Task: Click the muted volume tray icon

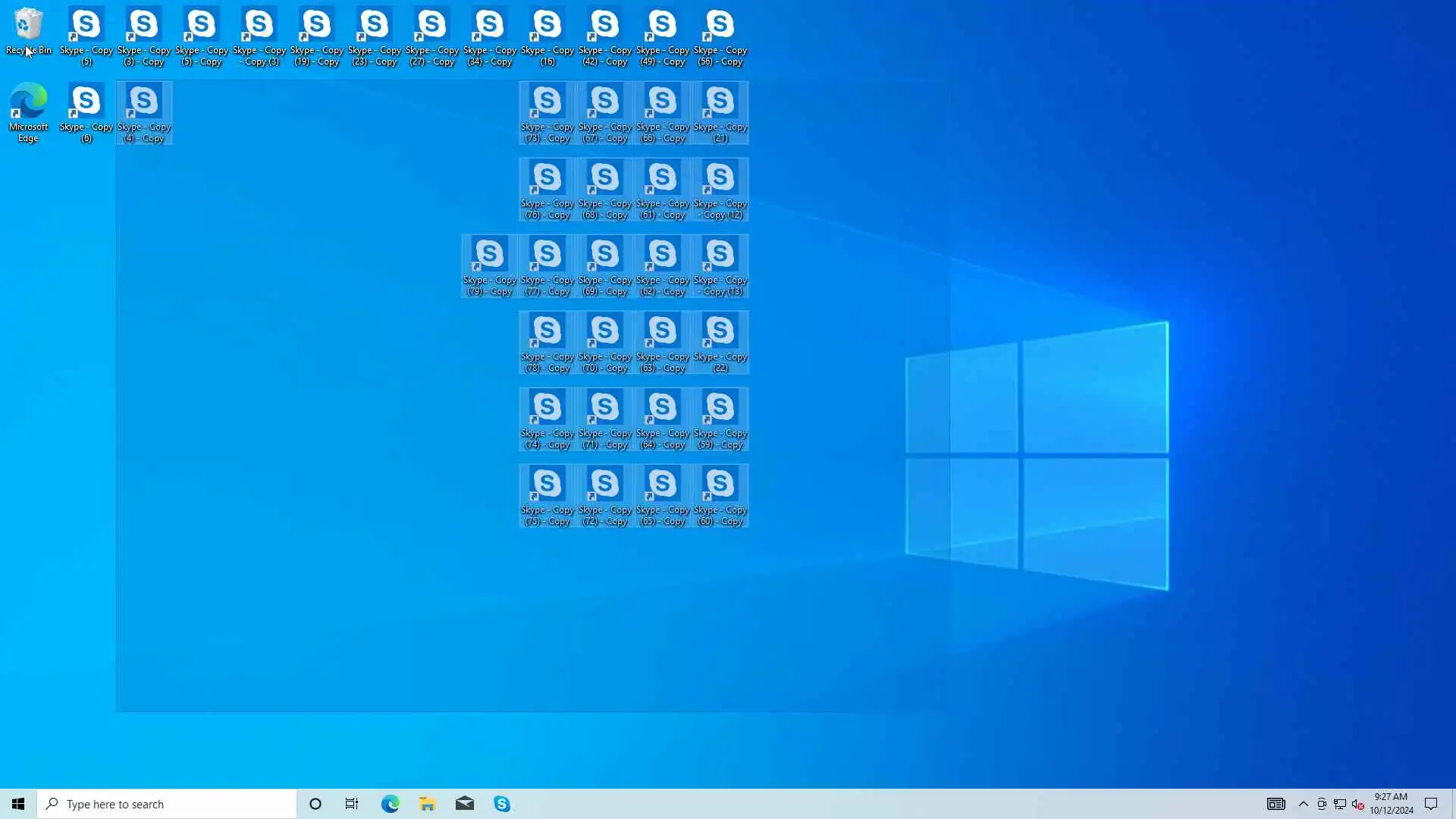Action: 1357,804
